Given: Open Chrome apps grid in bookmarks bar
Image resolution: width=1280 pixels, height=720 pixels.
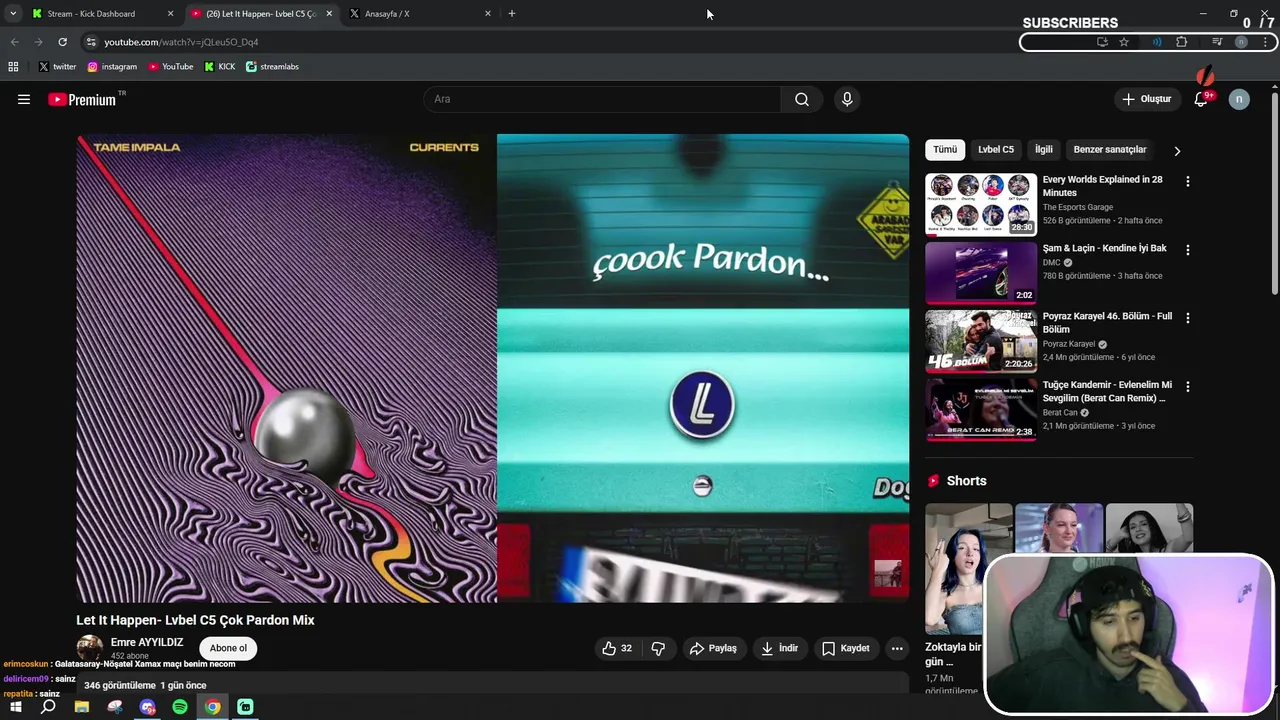Looking at the screenshot, I should point(13,67).
